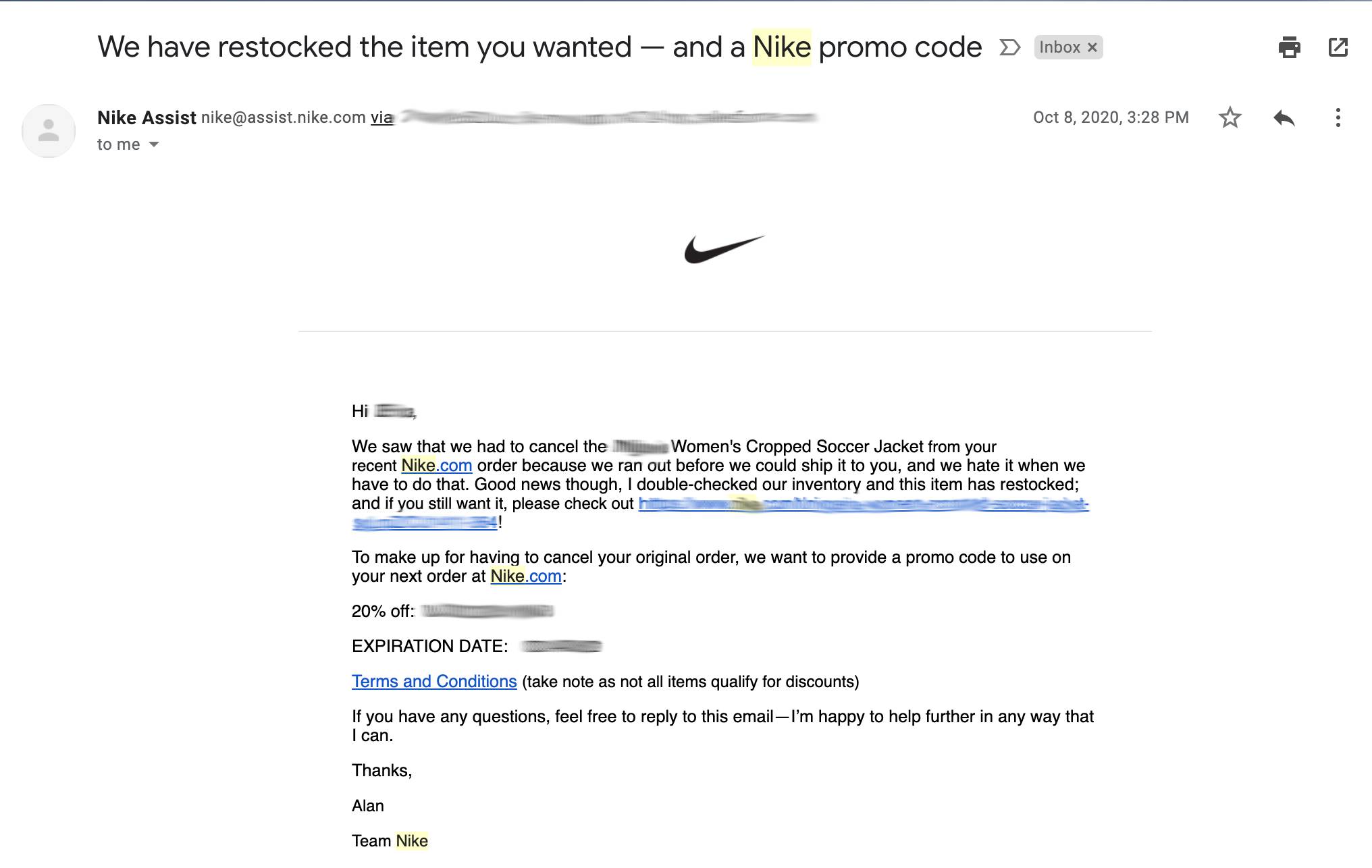Click the importance marker beside the subject
The width and height of the screenshot is (1372, 868).
[x=1009, y=47]
